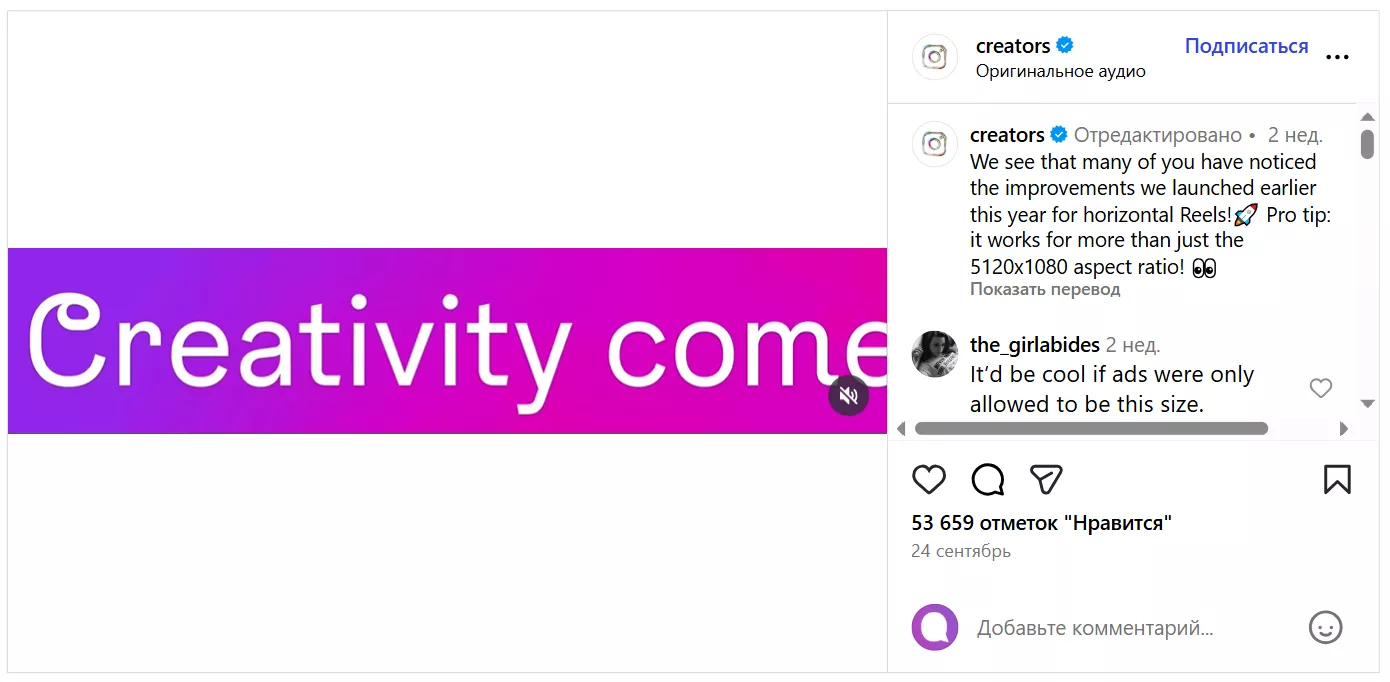
Task: Click the horizontal scrollbar thumb under comments
Action: [x=1090, y=429]
